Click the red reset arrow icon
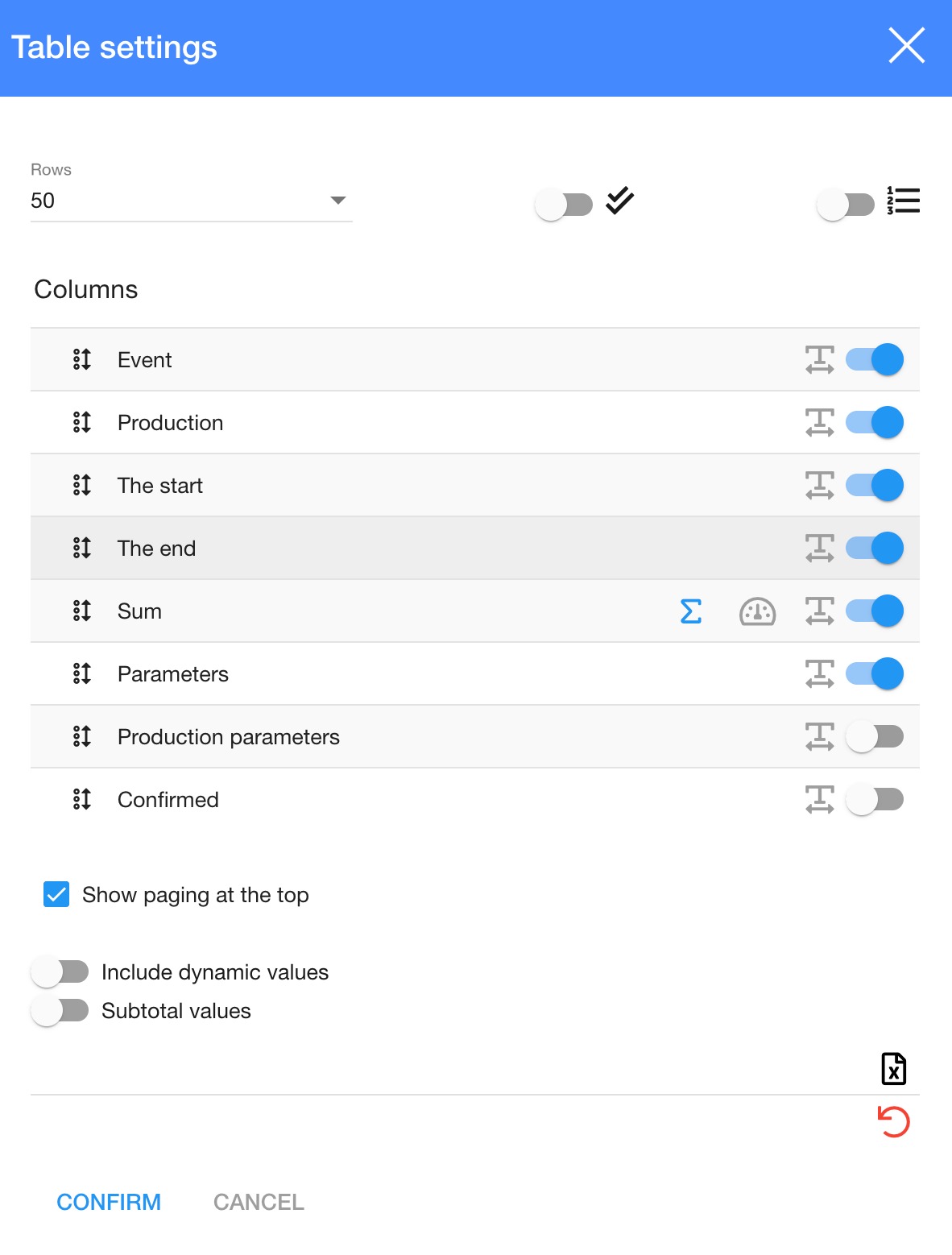Image resolution: width=952 pixels, height=1255 pixels. click(893, 1121)
